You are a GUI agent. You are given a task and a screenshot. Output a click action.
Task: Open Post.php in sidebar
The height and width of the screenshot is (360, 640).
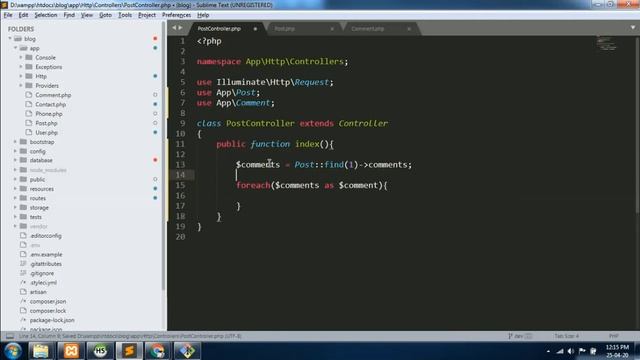[x=46, y=123]
